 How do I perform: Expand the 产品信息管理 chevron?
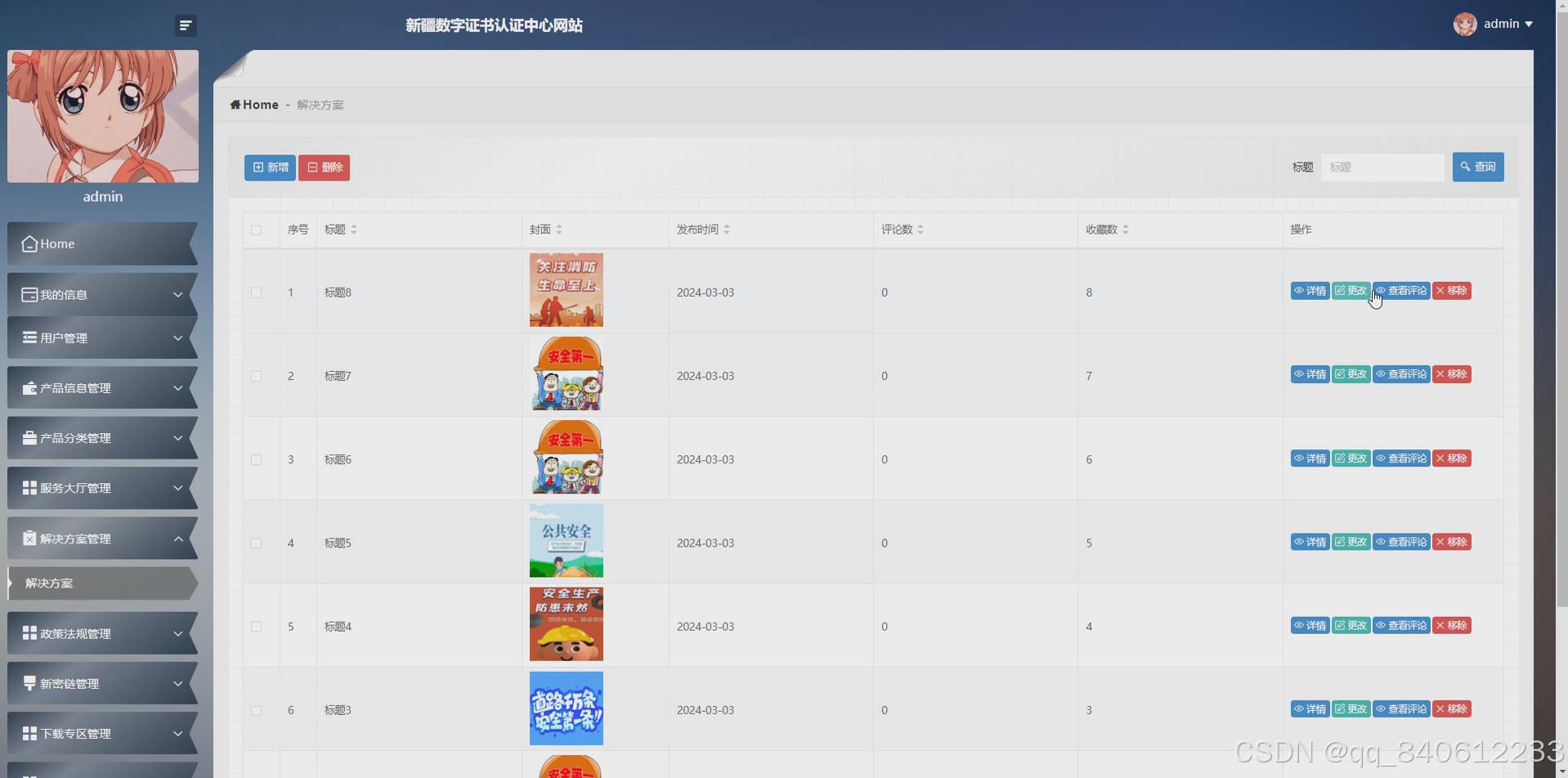[177, 388]
